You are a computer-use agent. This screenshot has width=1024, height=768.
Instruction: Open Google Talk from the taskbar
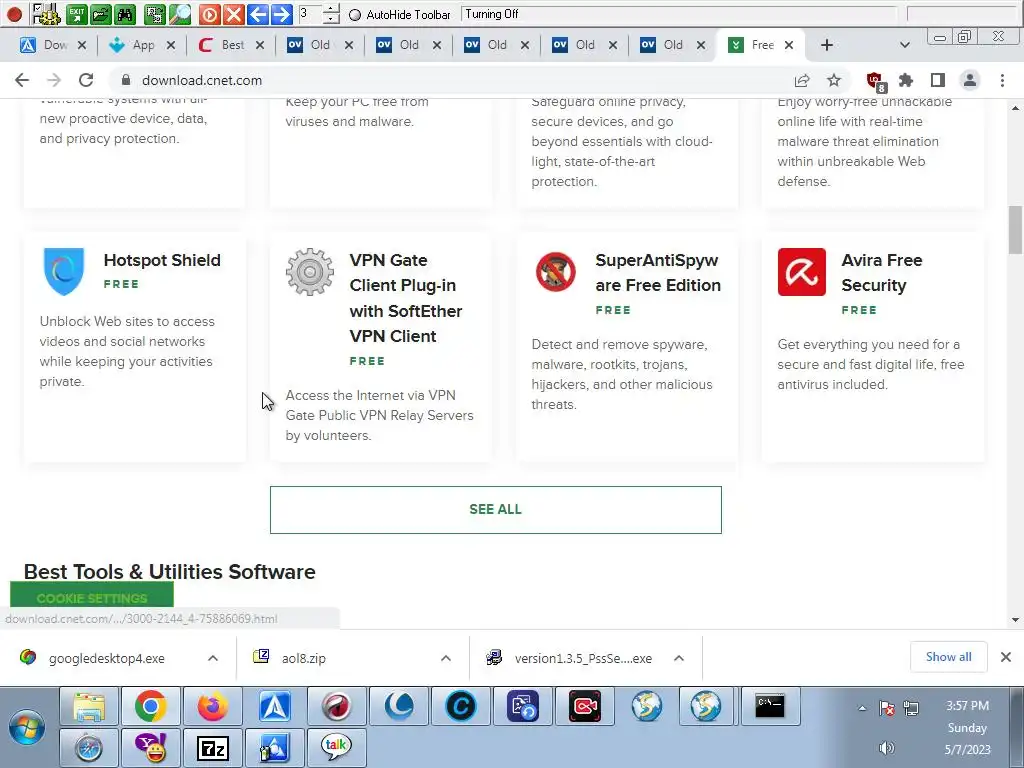336,748
